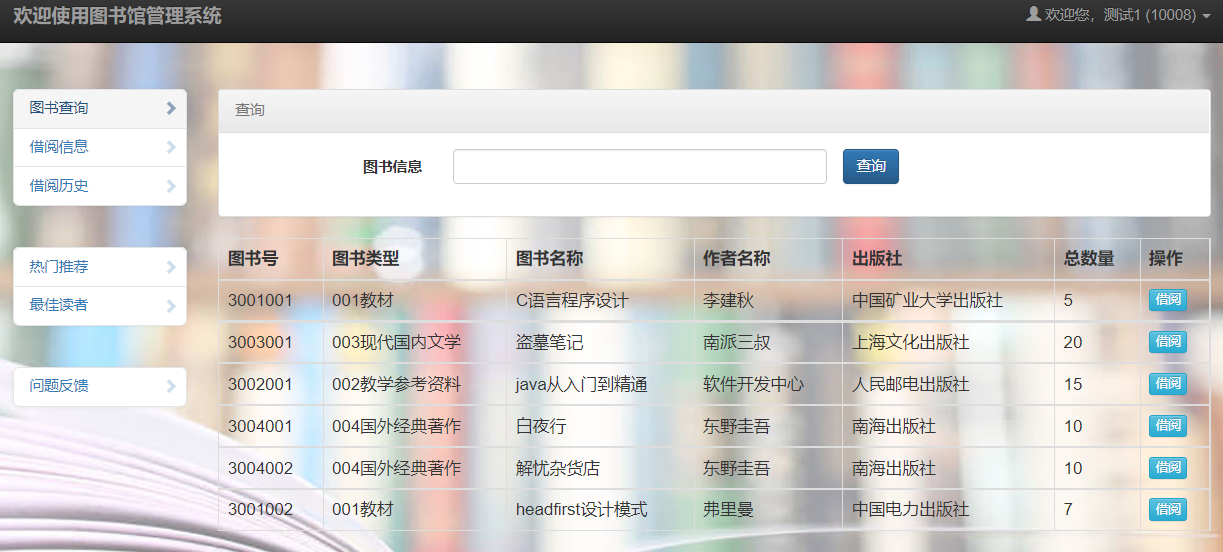Go to 热门推荐 in the sidebar
The width and height of the screenshot is (1223, 552).
(x=100, y=267)
